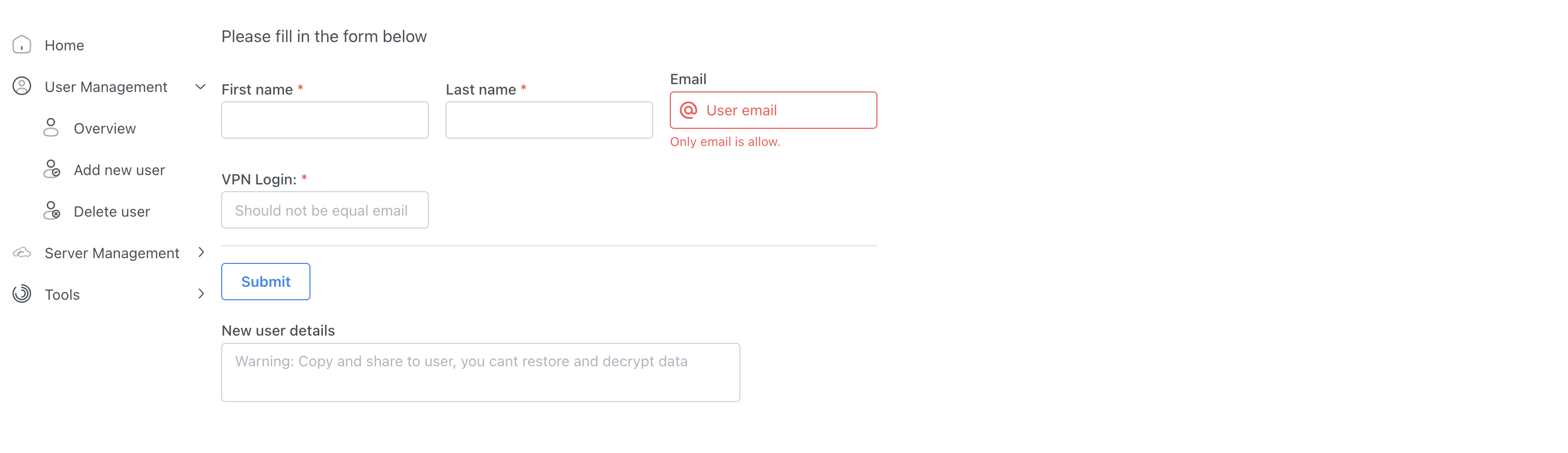Select Add new user menu entry

coord(119,170)
